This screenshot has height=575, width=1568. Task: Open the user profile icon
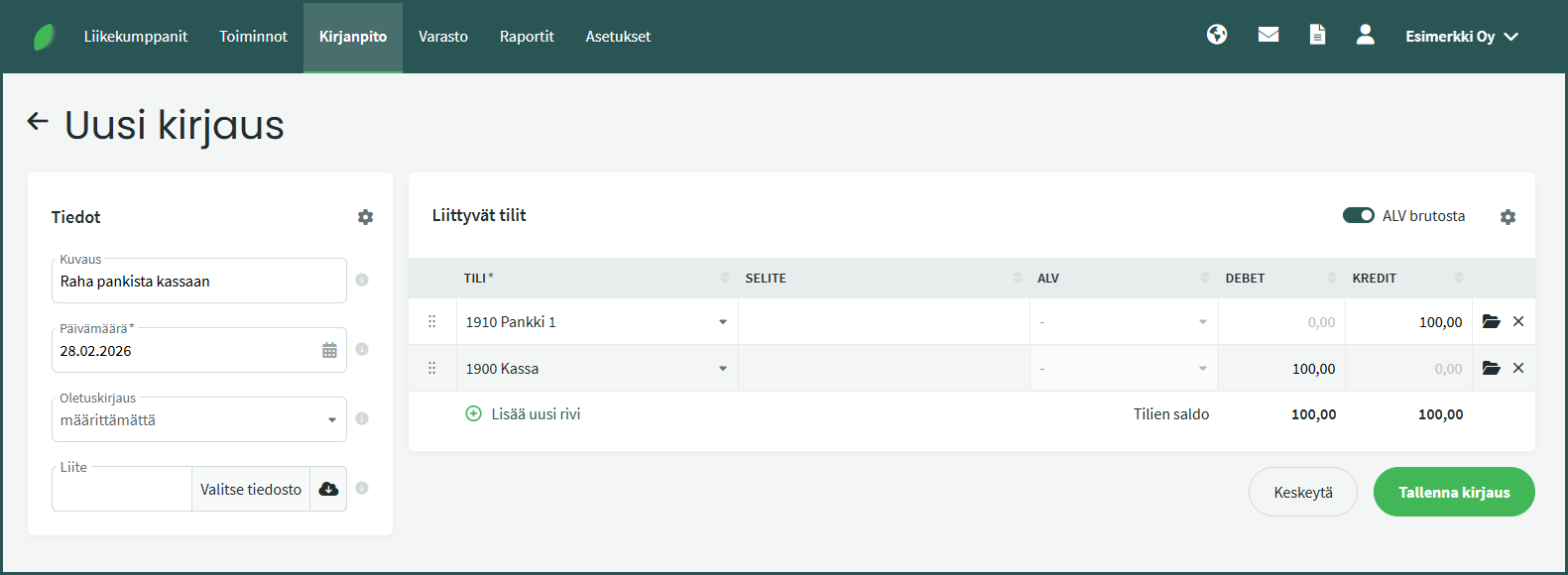click(1365, 35)
